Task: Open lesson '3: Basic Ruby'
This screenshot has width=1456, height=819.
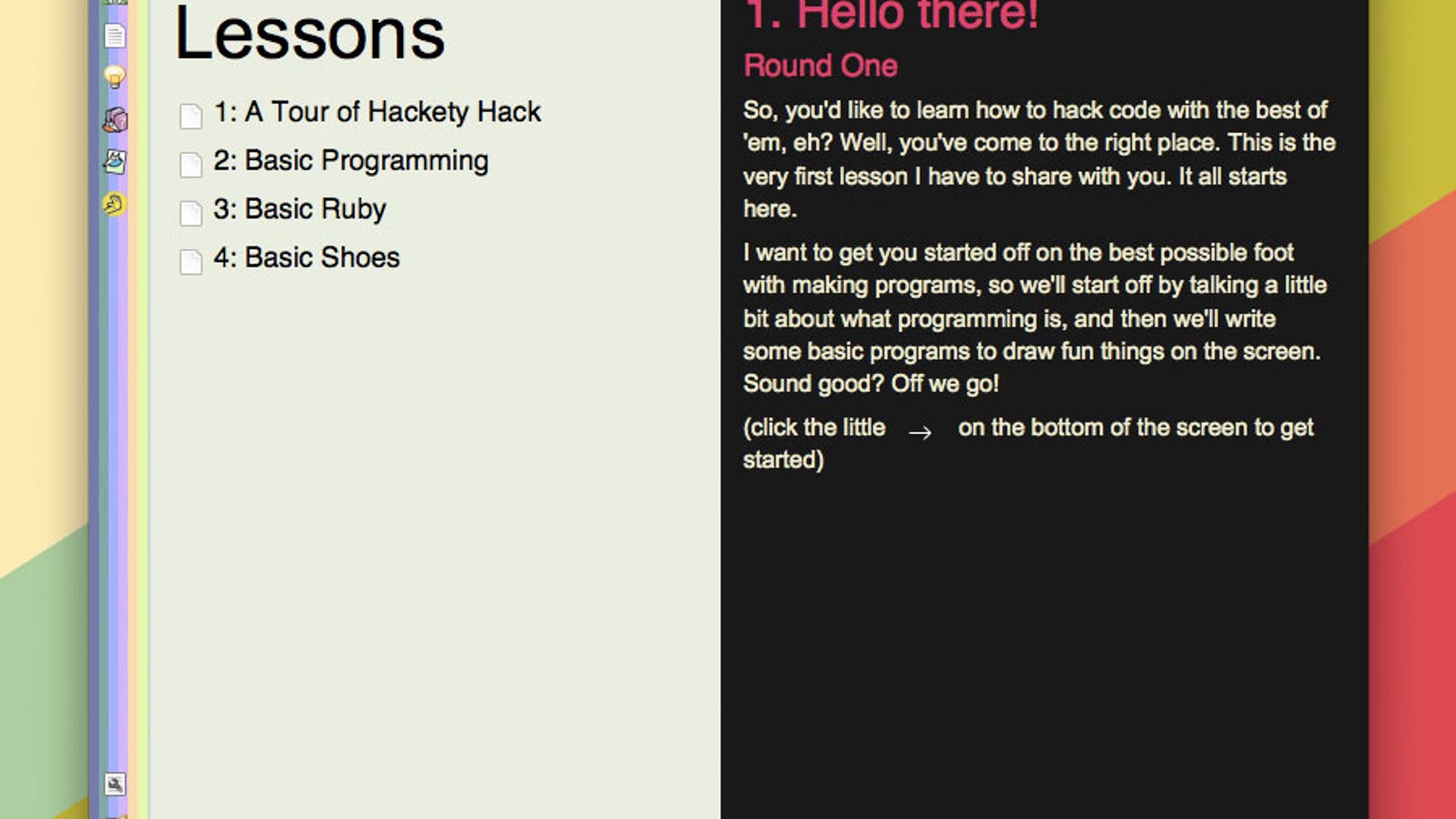Action: [299, 209]
